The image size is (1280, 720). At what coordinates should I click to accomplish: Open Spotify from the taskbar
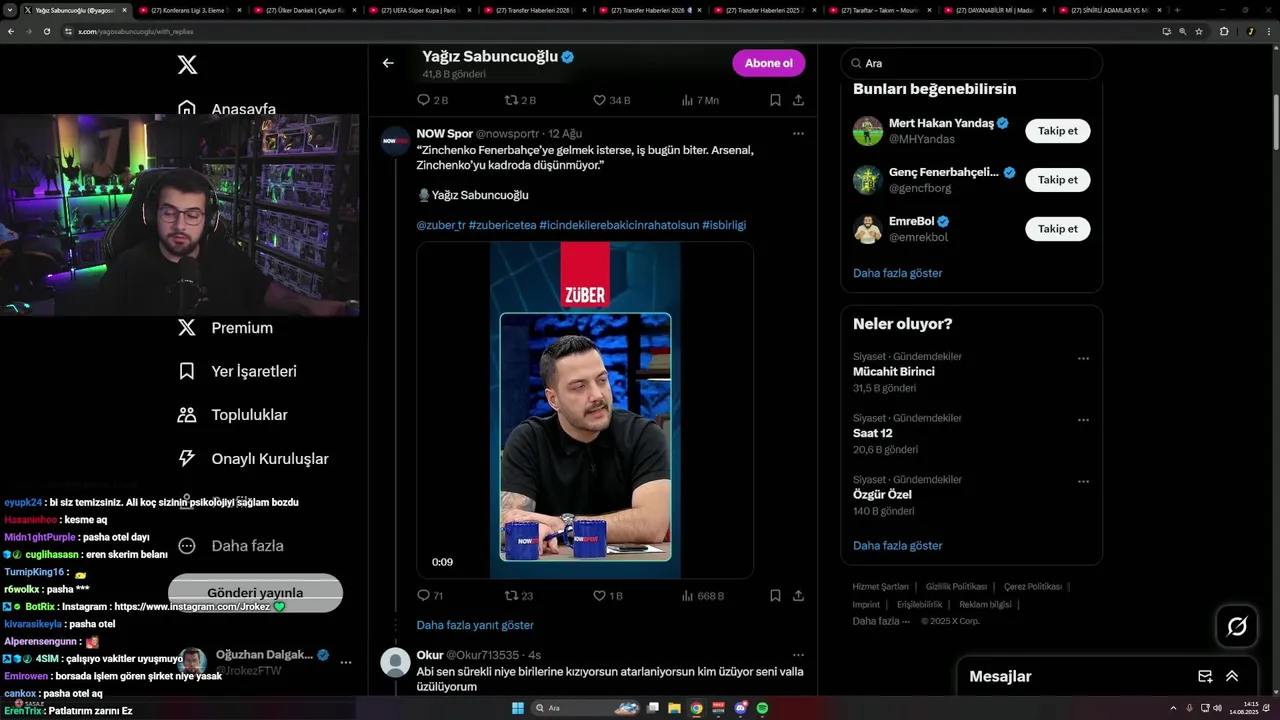[762, 708]
